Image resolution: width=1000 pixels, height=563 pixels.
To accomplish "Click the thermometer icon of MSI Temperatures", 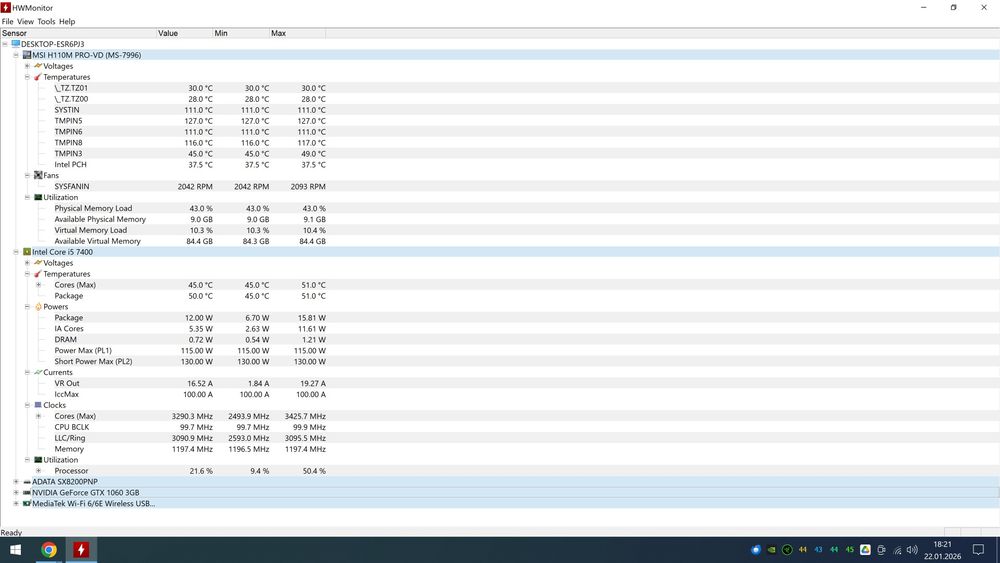I will tap(38, 77).
